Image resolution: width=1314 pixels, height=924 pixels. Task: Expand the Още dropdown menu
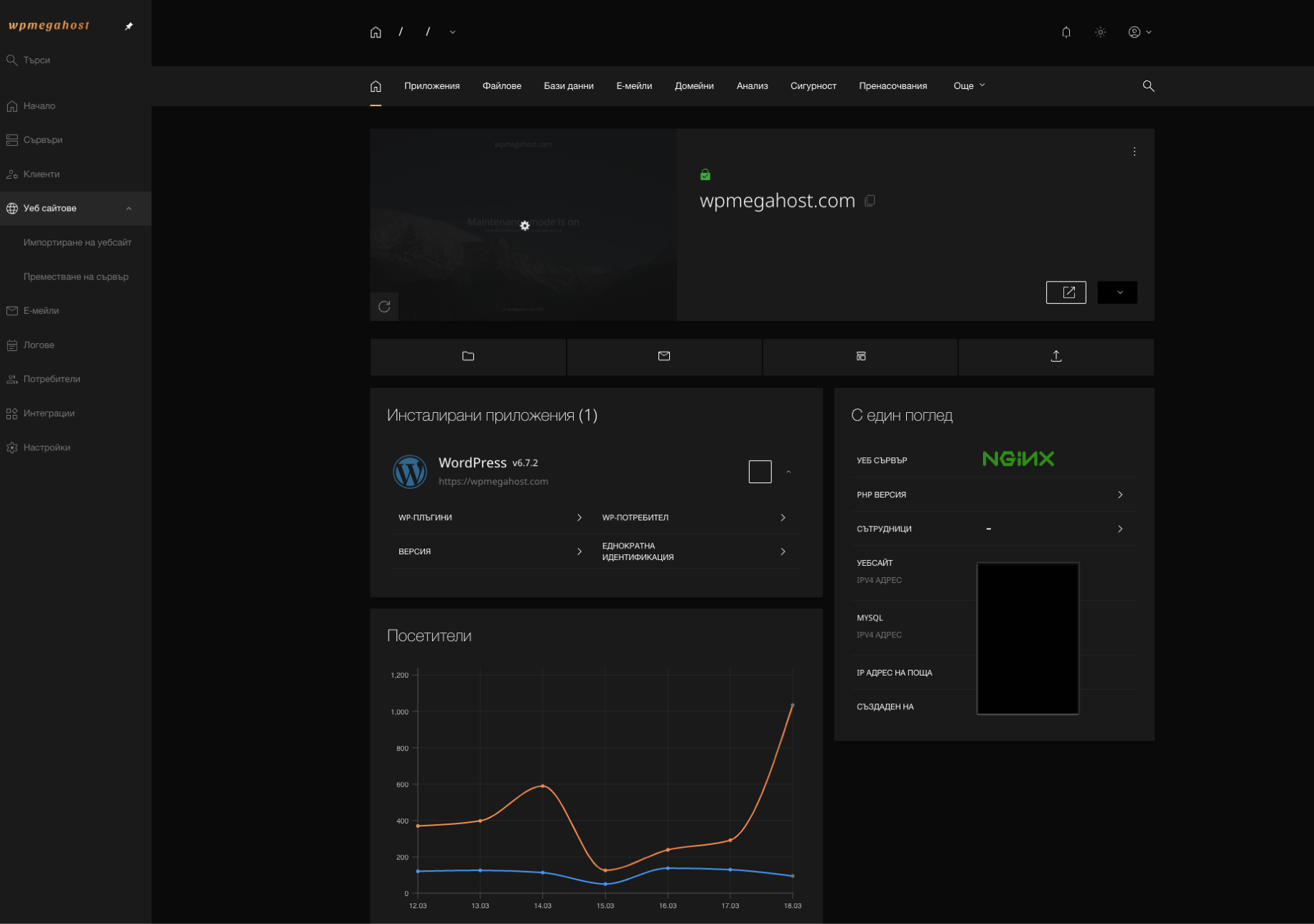click(969, 86)
